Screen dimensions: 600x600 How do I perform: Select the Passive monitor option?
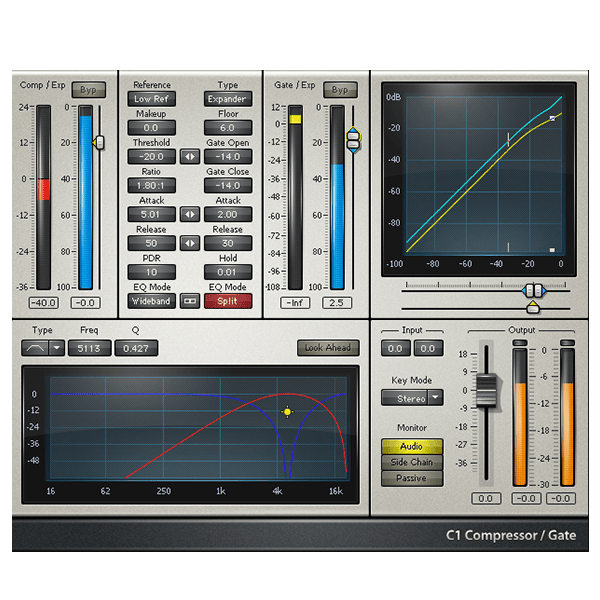coord(412,478)
